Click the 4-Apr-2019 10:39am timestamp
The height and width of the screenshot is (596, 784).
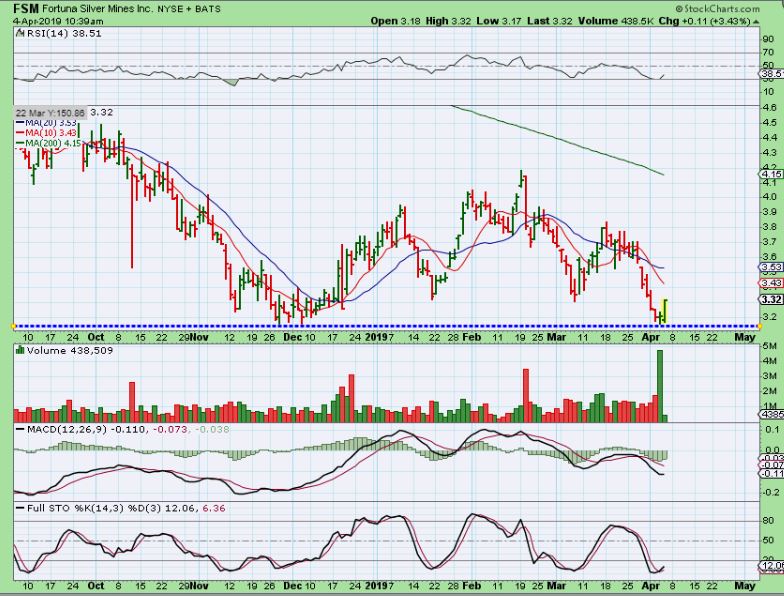click(x=58, y=21)
